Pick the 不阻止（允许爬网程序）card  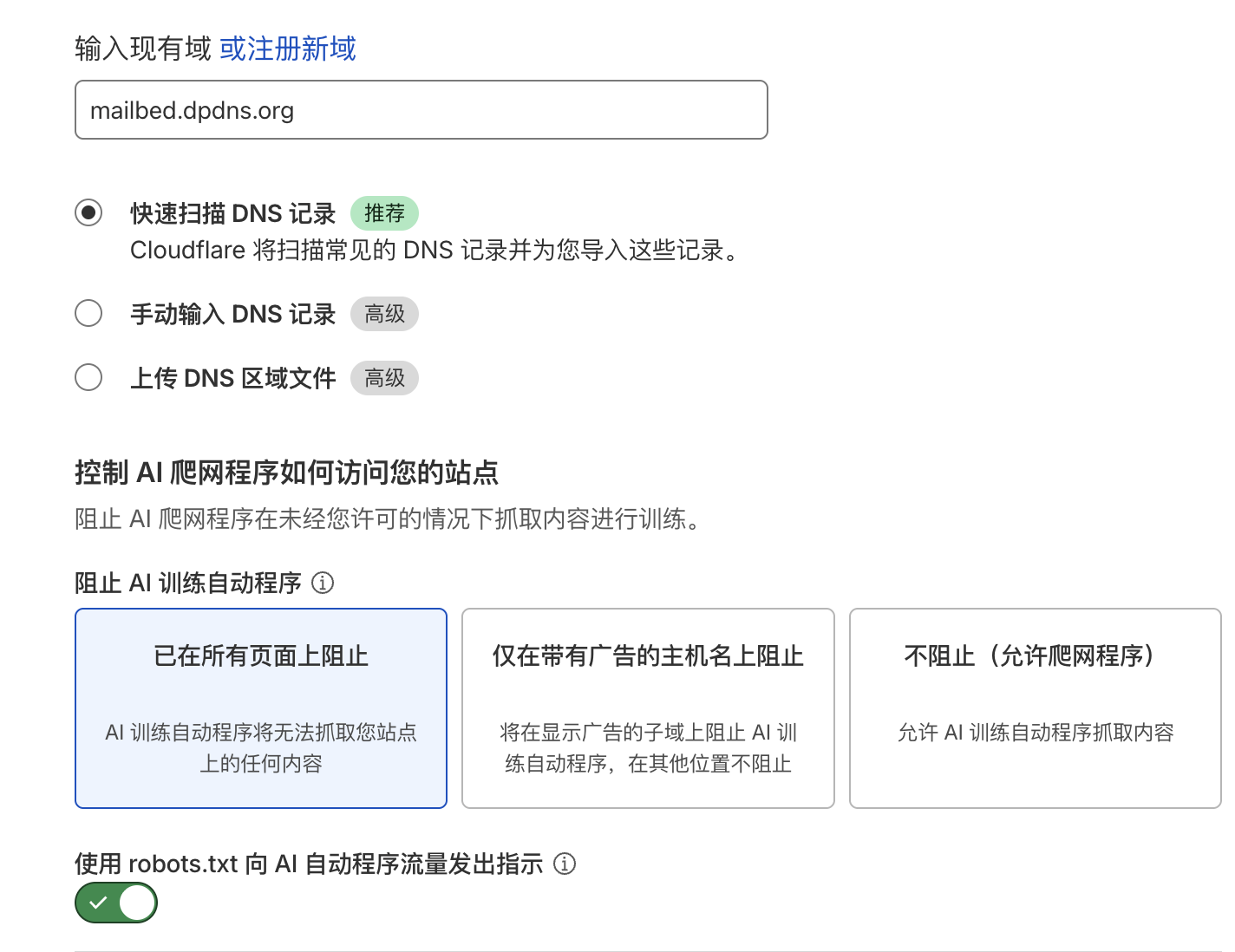(1035, 708)
